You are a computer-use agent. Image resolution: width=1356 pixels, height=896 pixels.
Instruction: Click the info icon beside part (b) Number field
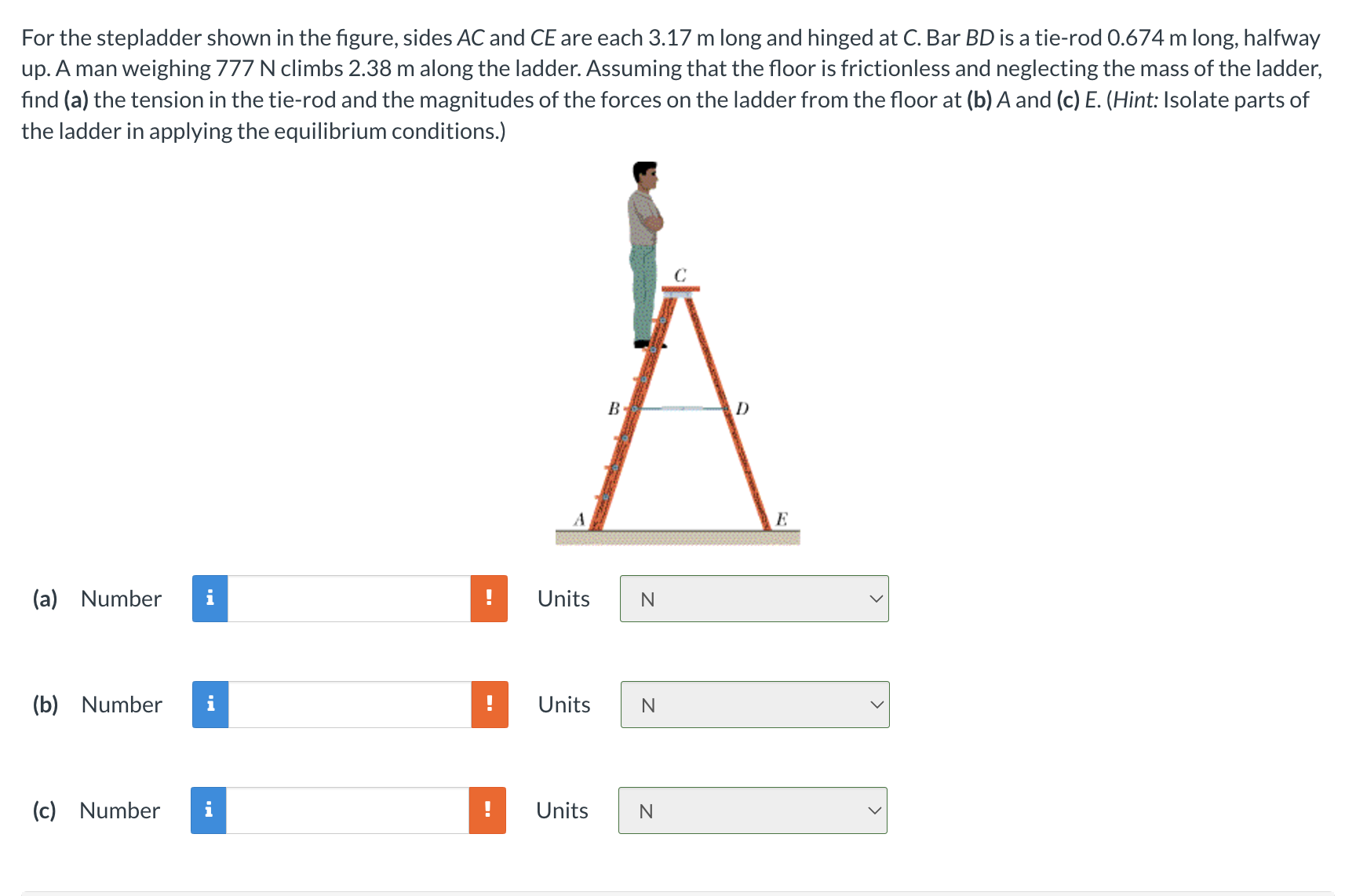(x=209, y=705)
